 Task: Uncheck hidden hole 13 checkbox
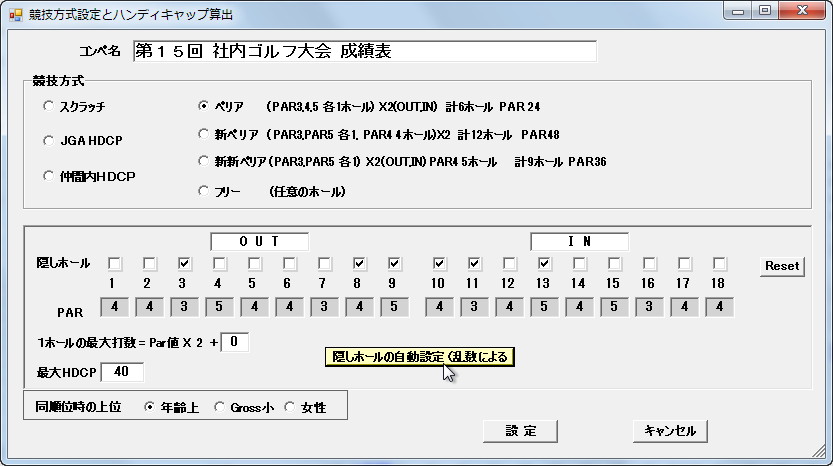tap(543, 264)
